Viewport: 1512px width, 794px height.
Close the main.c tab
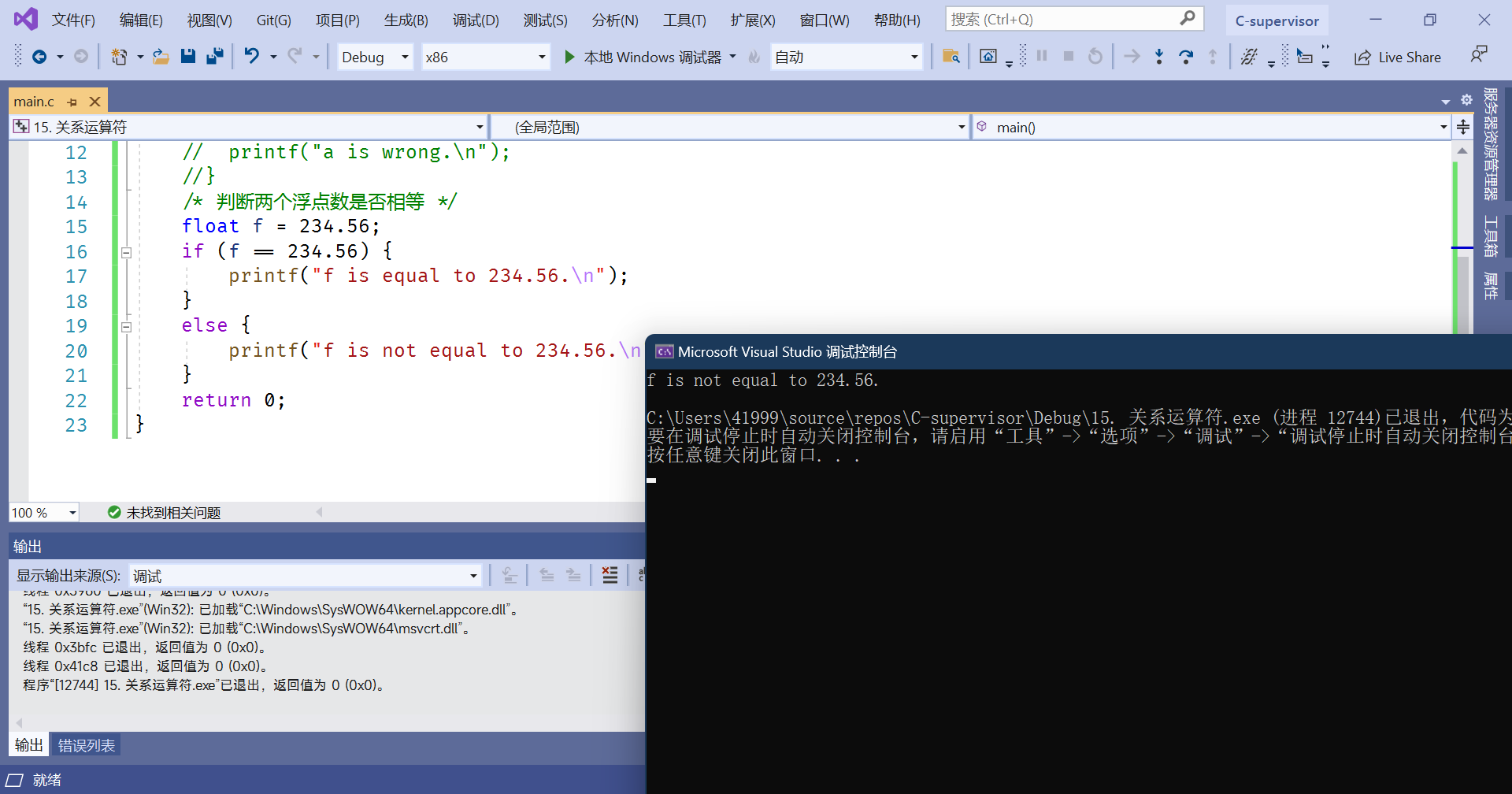point(94,102)
